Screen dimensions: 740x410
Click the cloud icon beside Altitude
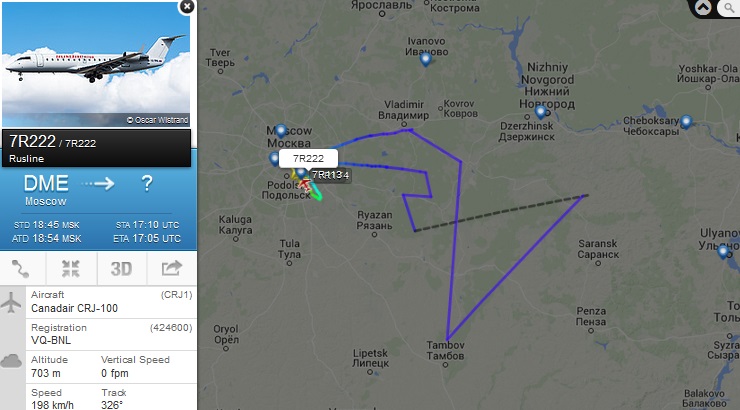11,361
